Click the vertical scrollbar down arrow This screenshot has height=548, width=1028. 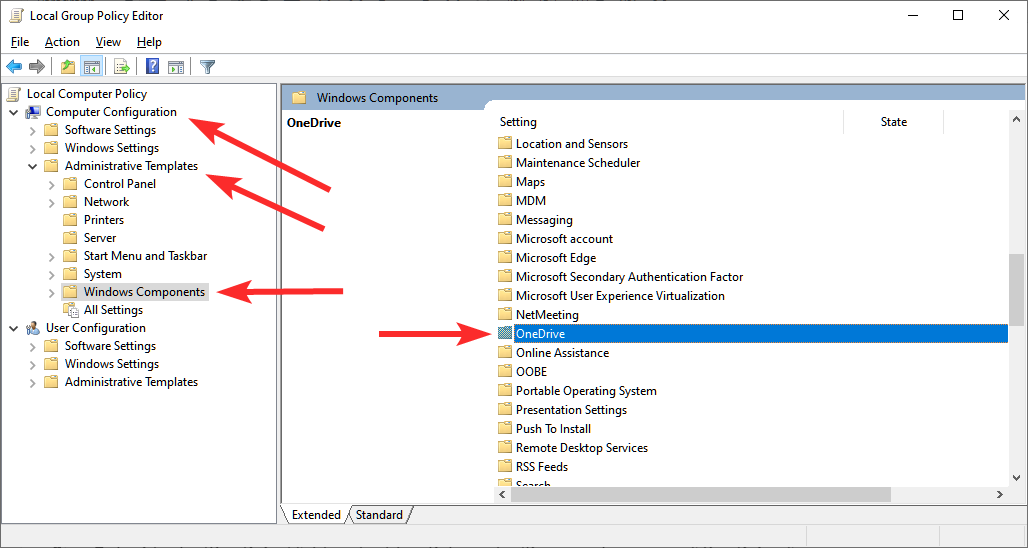1016,477
